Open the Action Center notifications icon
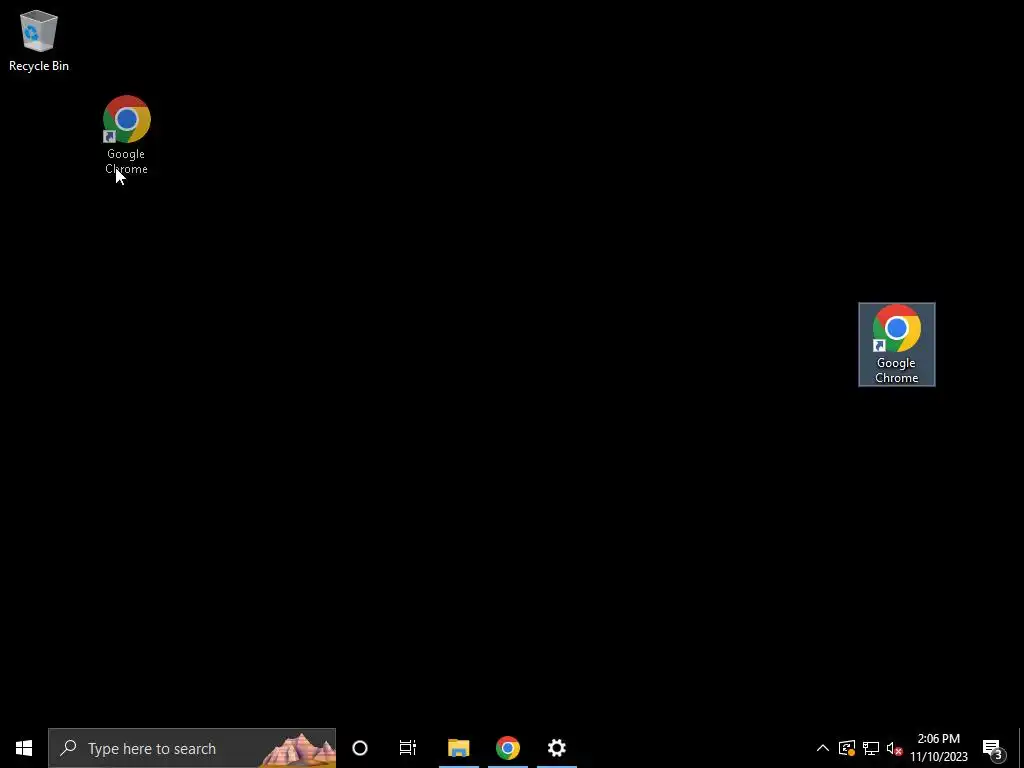The image size is (1024, 768). [993, 748]
